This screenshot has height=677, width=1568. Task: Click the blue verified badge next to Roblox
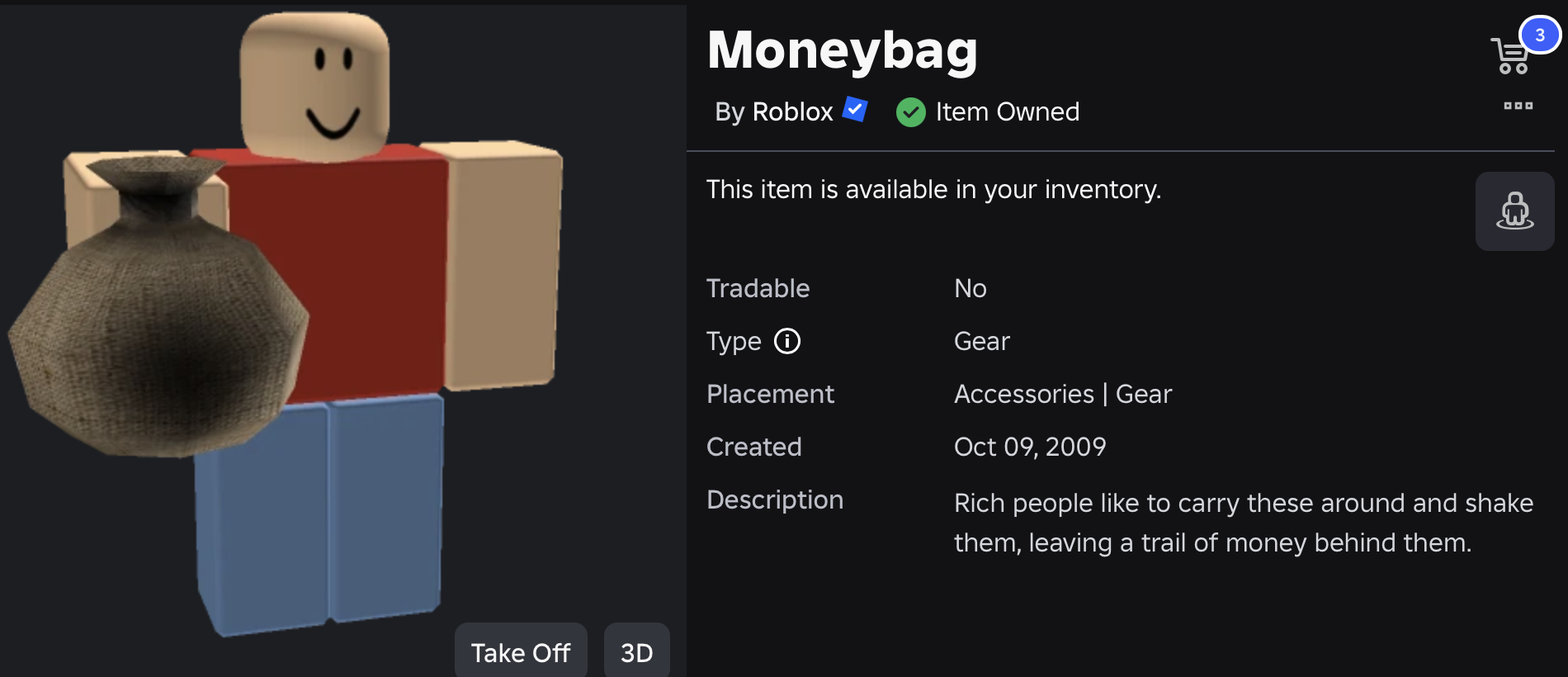click(855, 109)
